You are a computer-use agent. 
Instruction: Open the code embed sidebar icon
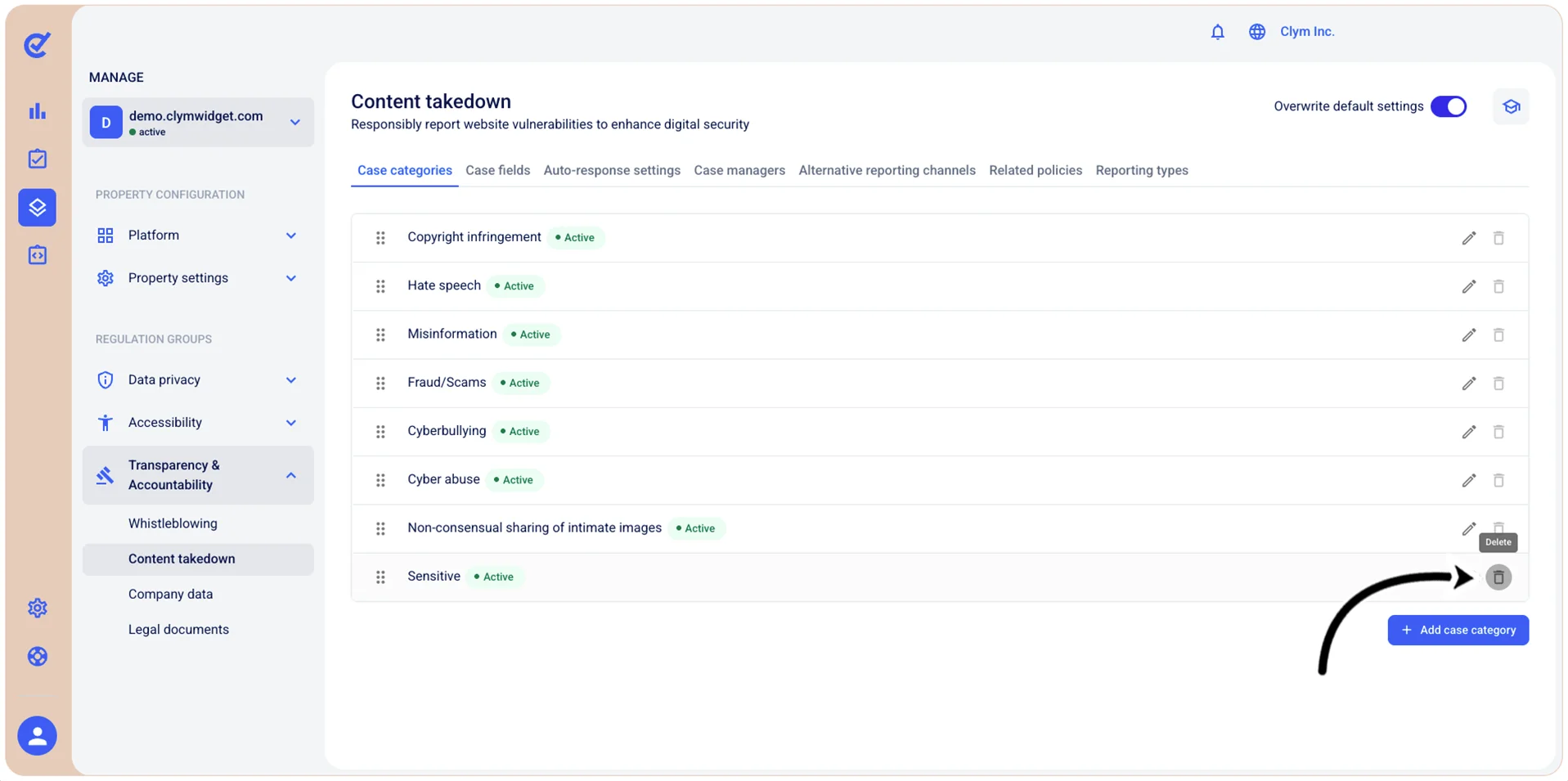tap(38, 255)
